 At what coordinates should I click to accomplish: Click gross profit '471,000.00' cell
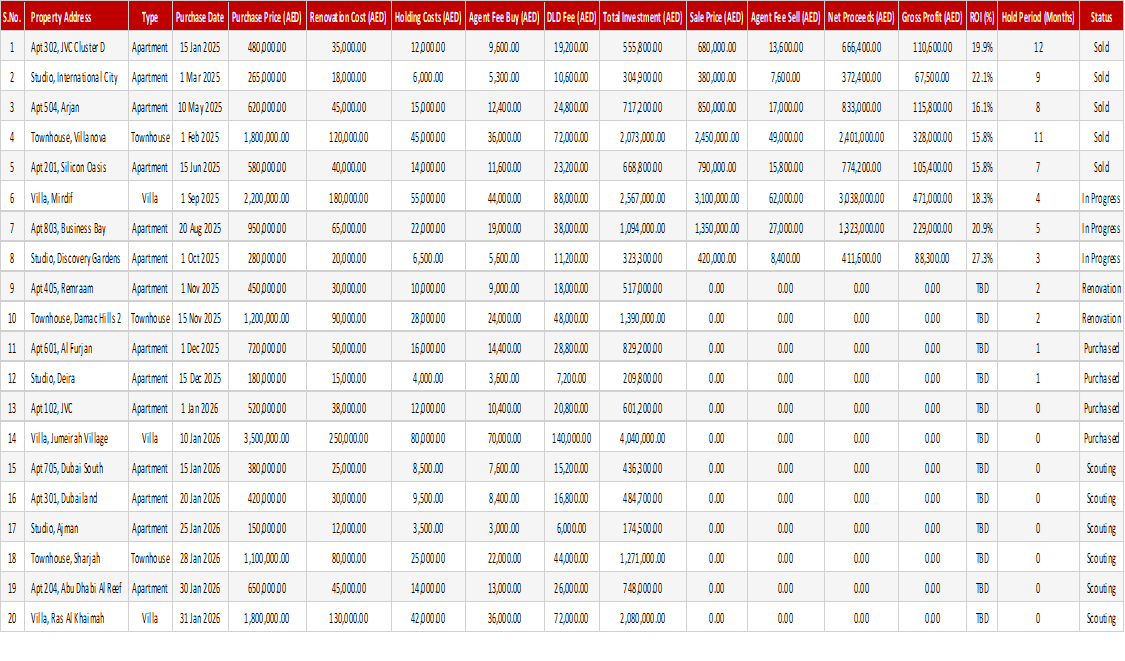click(x=933, y=198)
